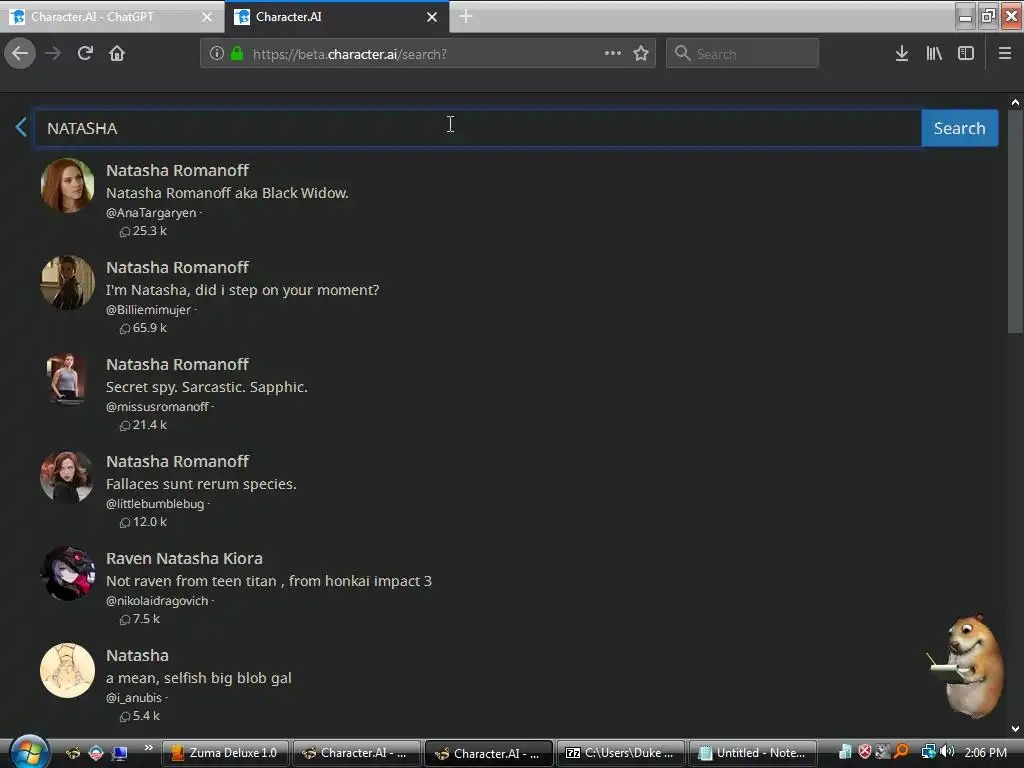Show site information icon in address bar
This screenshot has width=1024, height=768.
coord(217,54)
